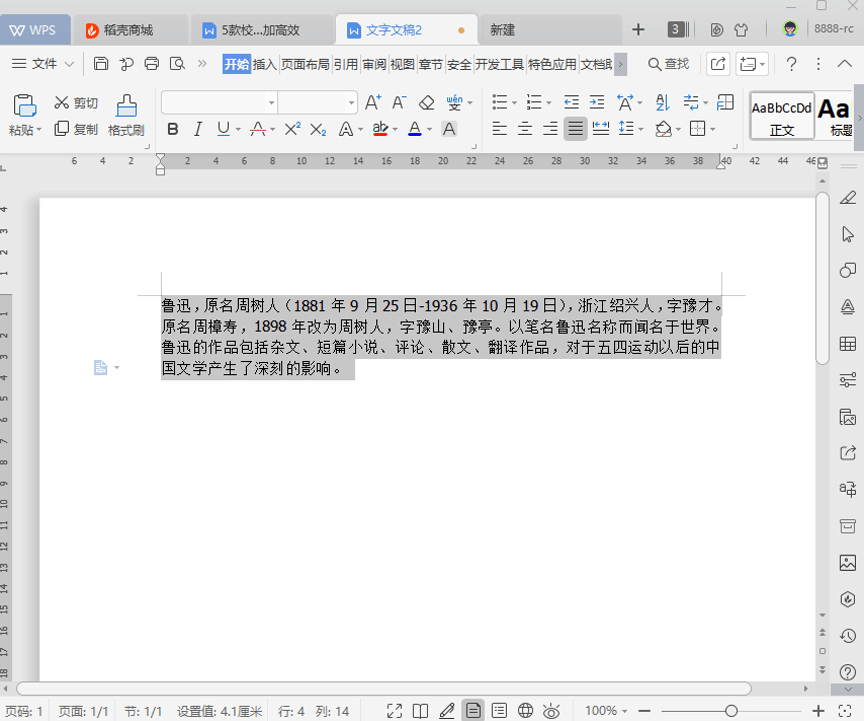Expand borders dropdown arrow
Image resolution: width=864 pixels, height=721 pixels.
[x=712, y=130]
